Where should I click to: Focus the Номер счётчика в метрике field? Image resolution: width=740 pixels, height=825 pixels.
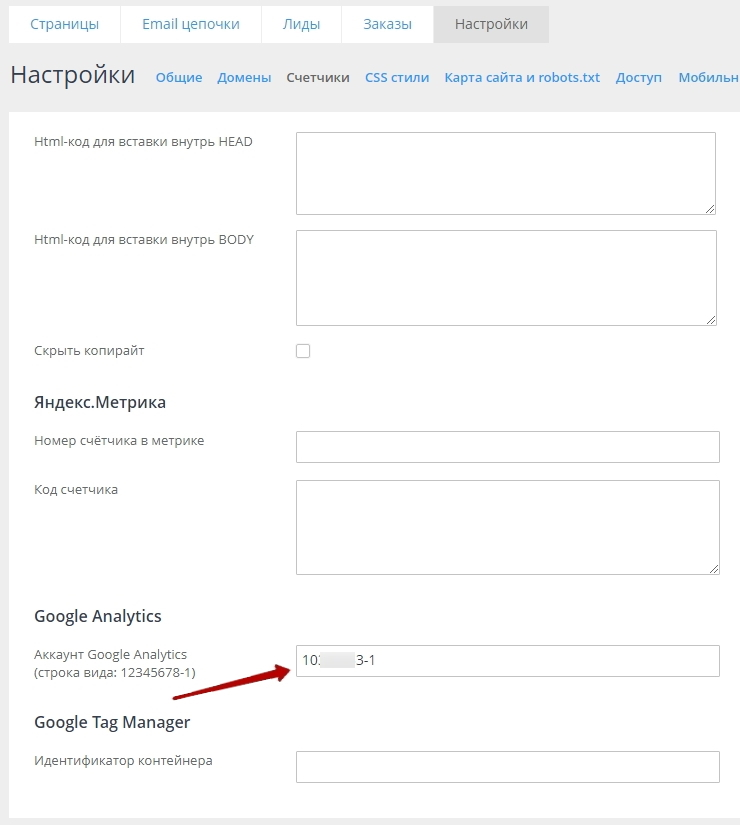coord(507,447)
